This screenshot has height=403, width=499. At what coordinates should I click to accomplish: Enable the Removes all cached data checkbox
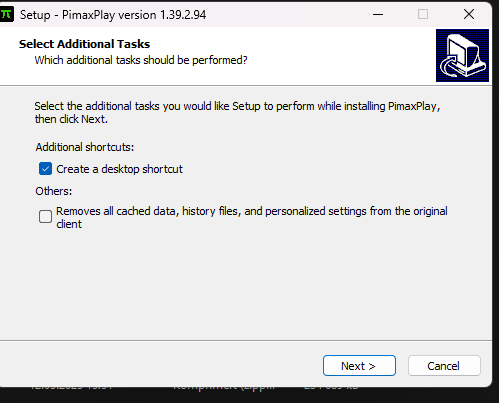coord(45,217)
